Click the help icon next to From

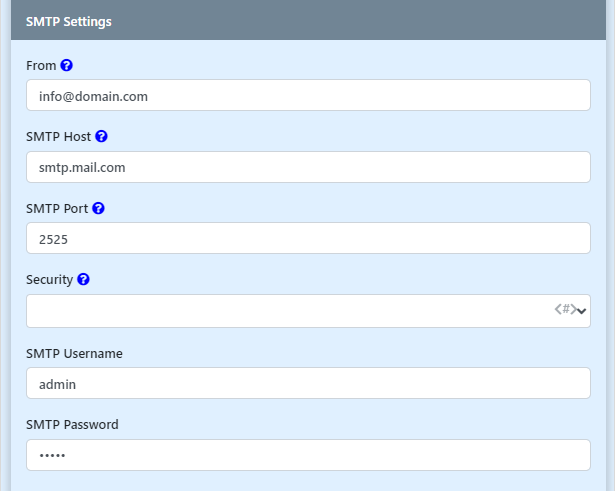(x=67, y=65)
